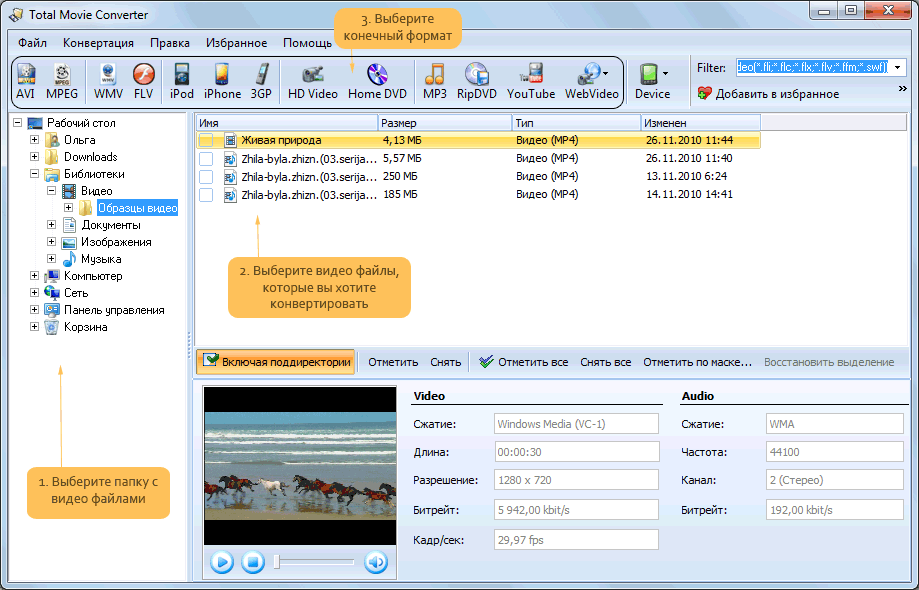Viewport: 919px width, 590px height.
Task: Show hidden toolbar items via chevron
Action: [x=902, y=89]
